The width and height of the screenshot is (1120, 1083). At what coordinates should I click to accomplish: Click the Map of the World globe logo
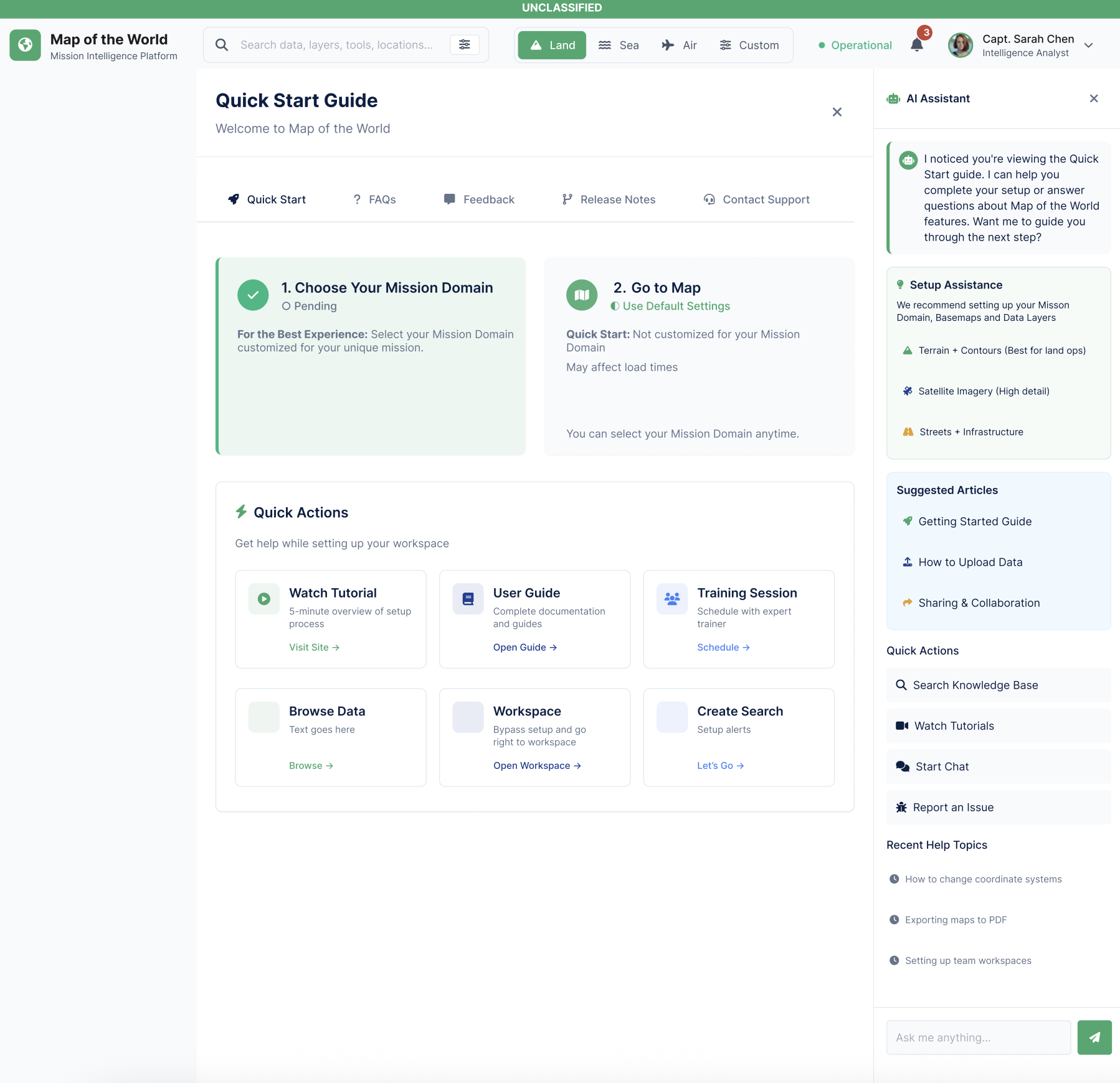pos(25,45)
